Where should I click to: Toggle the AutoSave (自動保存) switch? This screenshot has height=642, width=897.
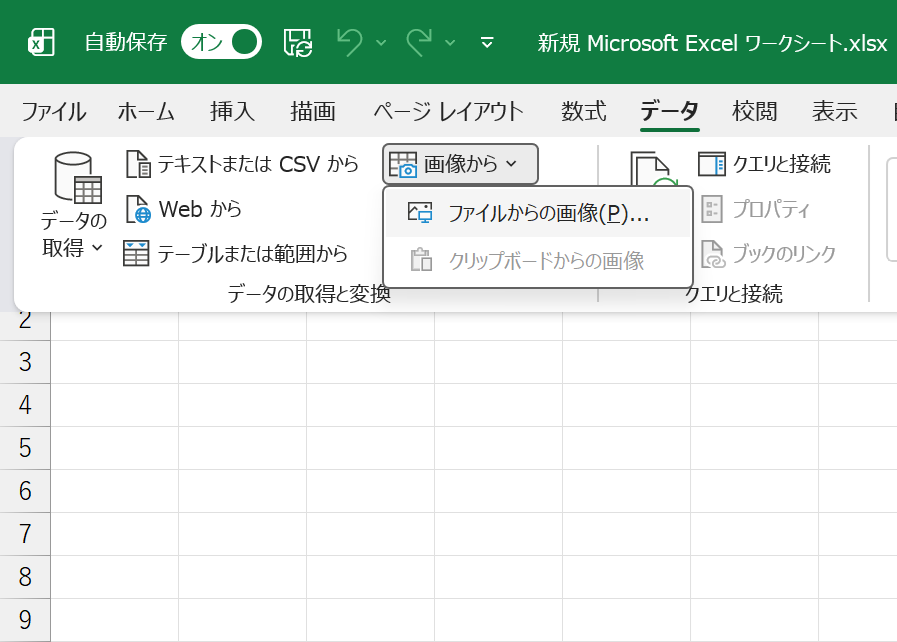click(x=221, y=42)
